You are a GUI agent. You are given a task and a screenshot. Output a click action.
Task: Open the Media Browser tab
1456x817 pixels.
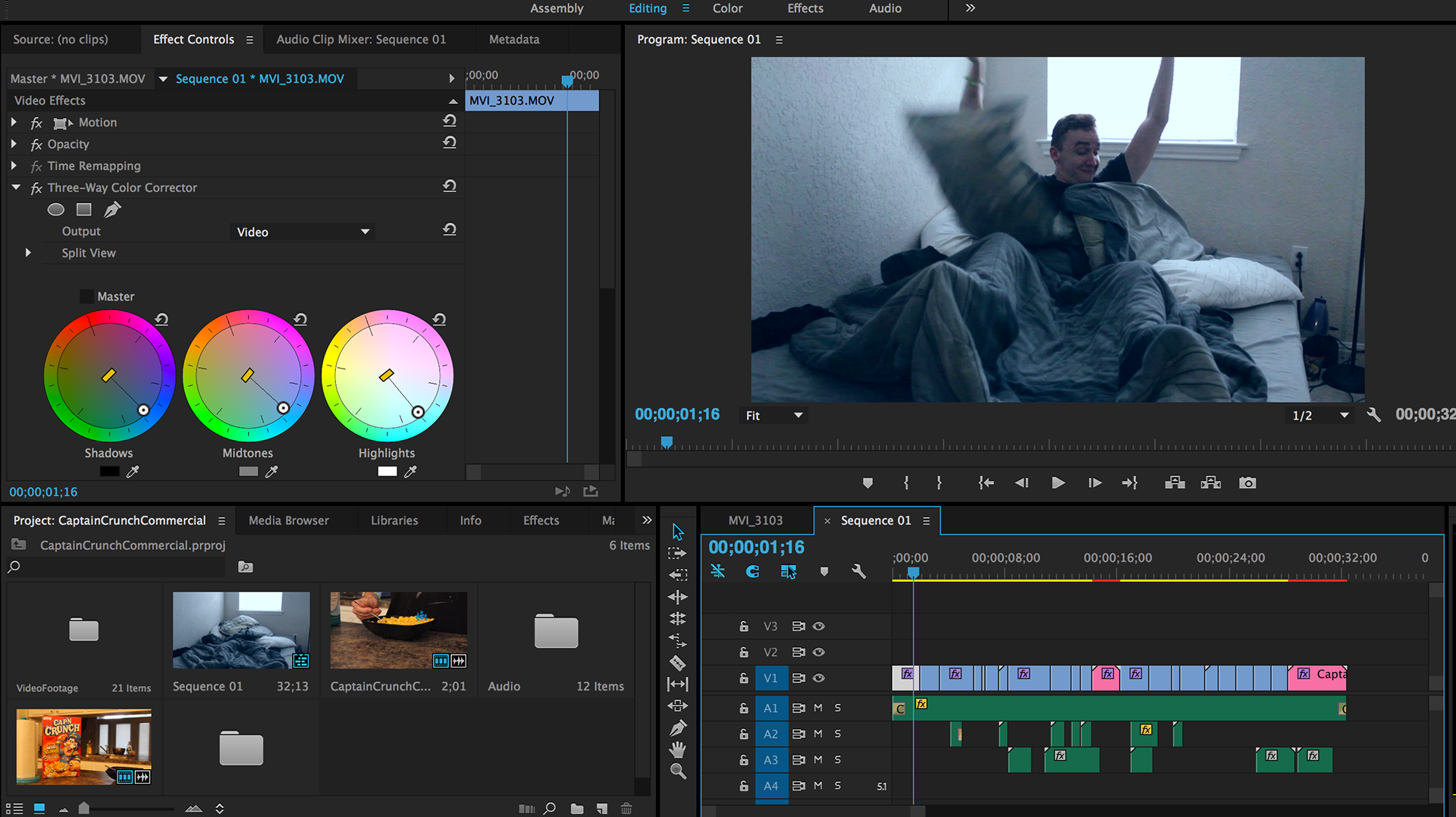(x=288, y=520)
